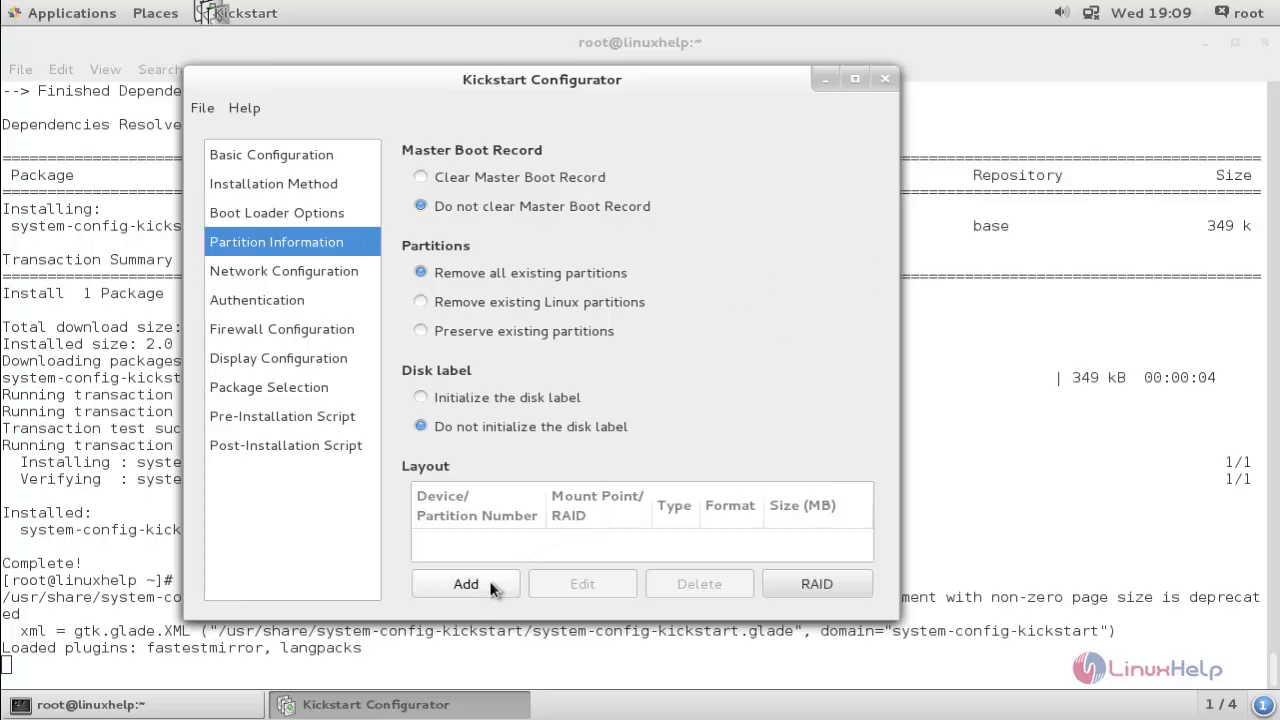Viewport: 1280px width, 720px height.
Task: Open terminal window's File menu
Action: pos(20,70)
